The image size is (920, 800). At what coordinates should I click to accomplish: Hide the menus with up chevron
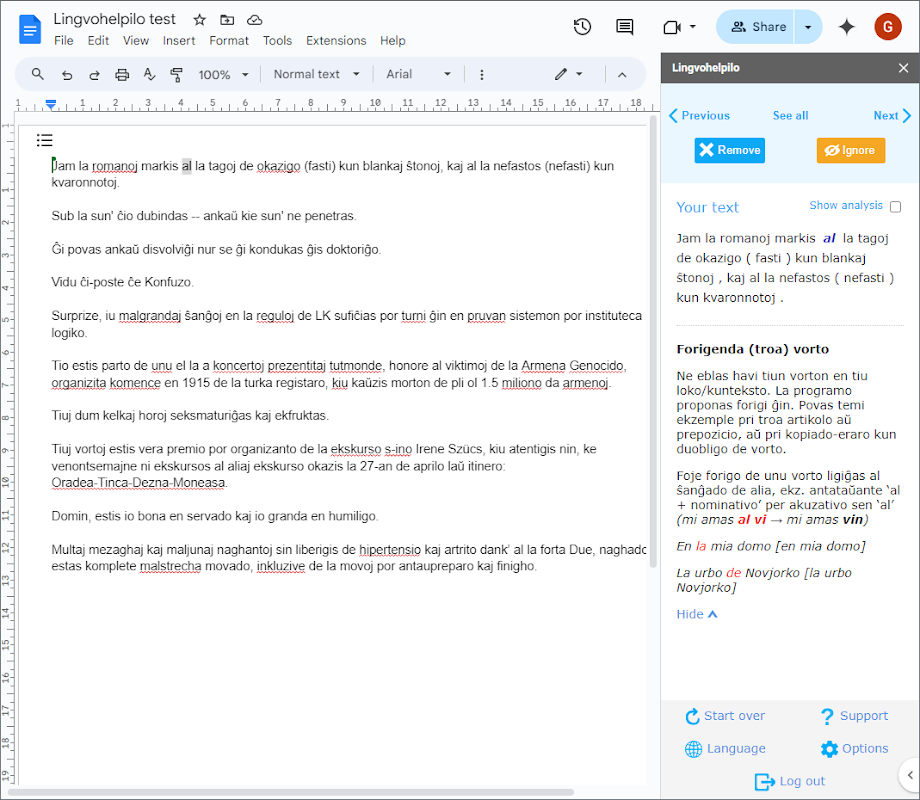click(x=622, y=75)
